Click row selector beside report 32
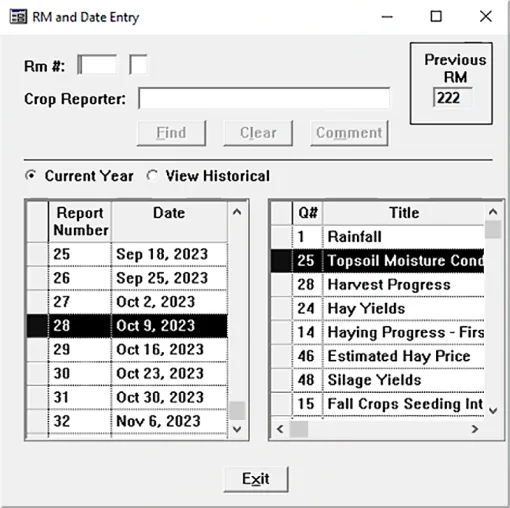 tap(37, 421)
